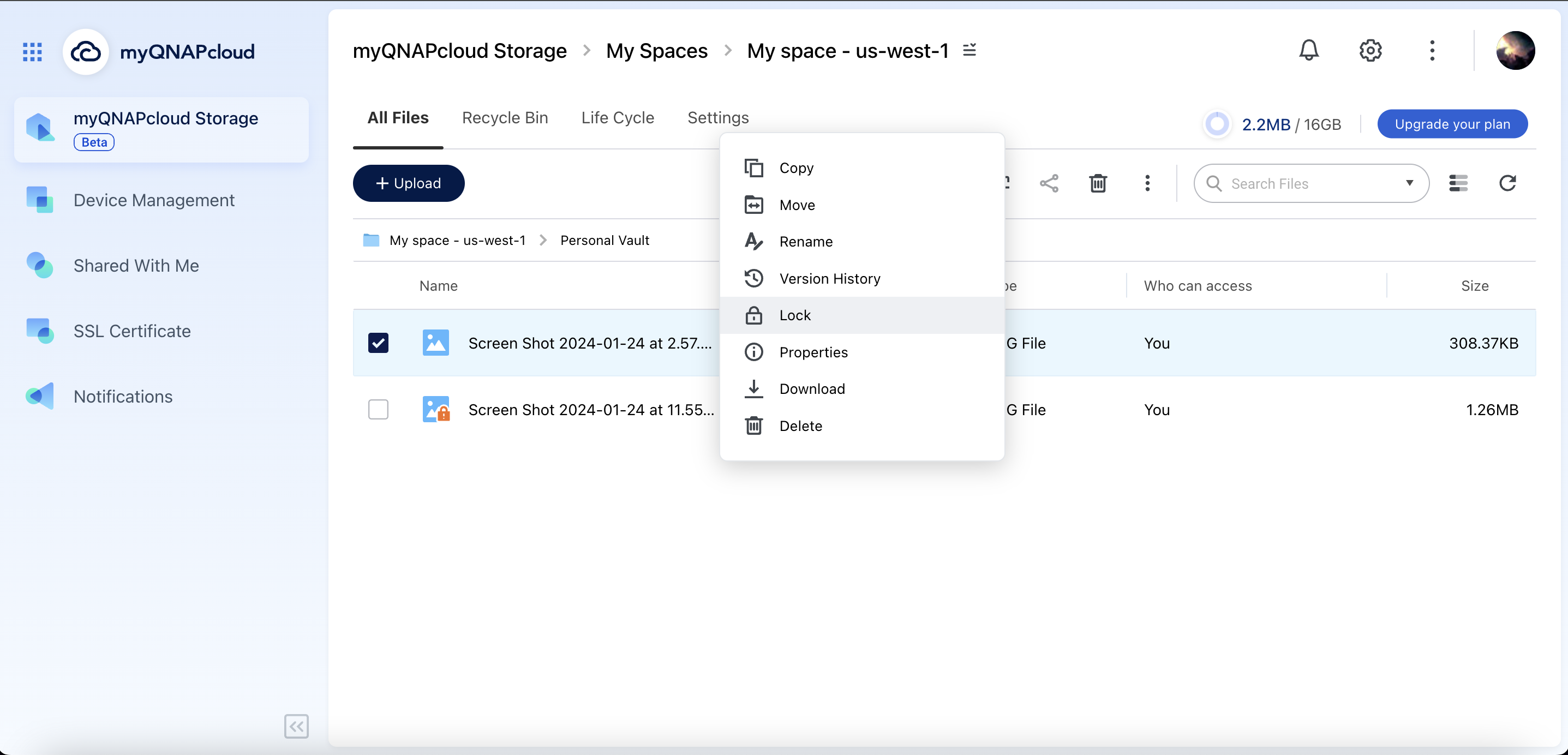This screenshot has width=1568, height=755.
Task: Expand the search filter dropdown arrow
Action: (x=1410, y=183)
